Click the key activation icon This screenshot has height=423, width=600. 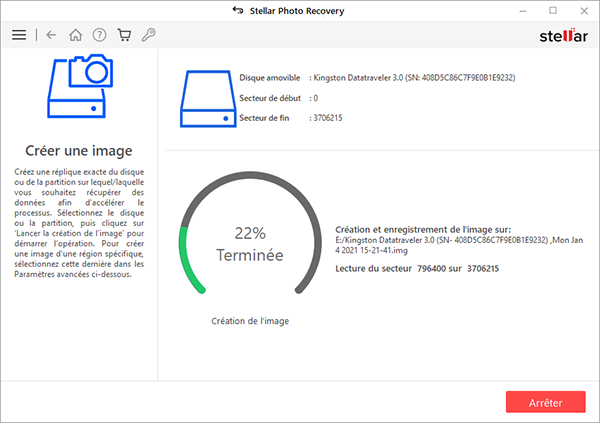point(148,35)
